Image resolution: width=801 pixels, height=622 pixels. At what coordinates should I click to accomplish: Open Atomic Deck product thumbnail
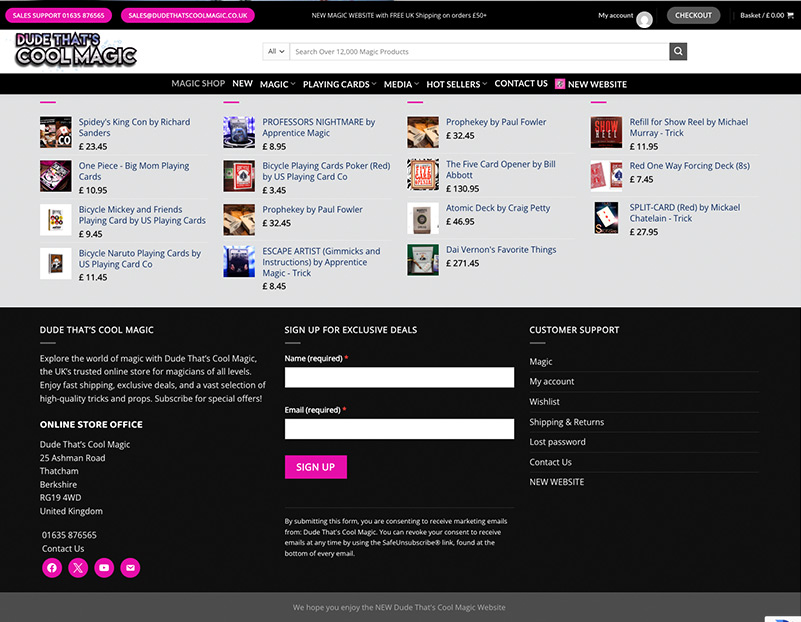423,218
